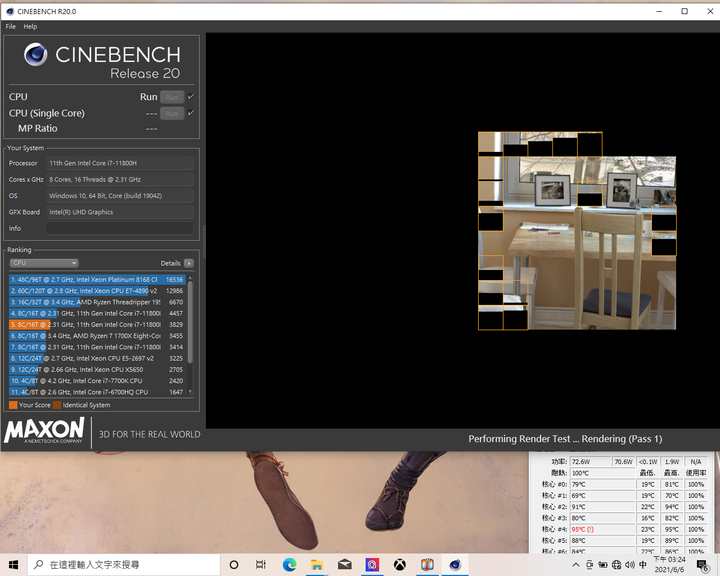This screenshot has width=720, height=576.
Task: Open File Explorer from taskbar
Action: [x=317, y=565]
